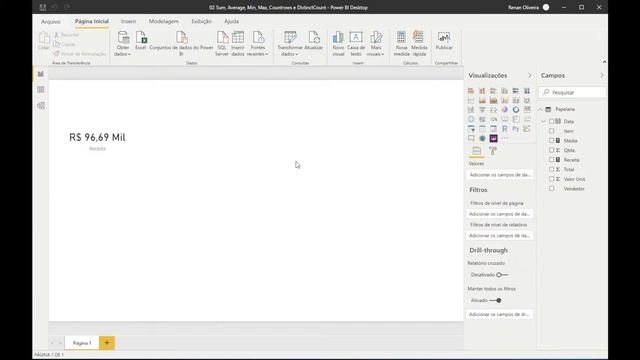
Task: Open the Mais visuais dropdown
Action: point(376,44)
